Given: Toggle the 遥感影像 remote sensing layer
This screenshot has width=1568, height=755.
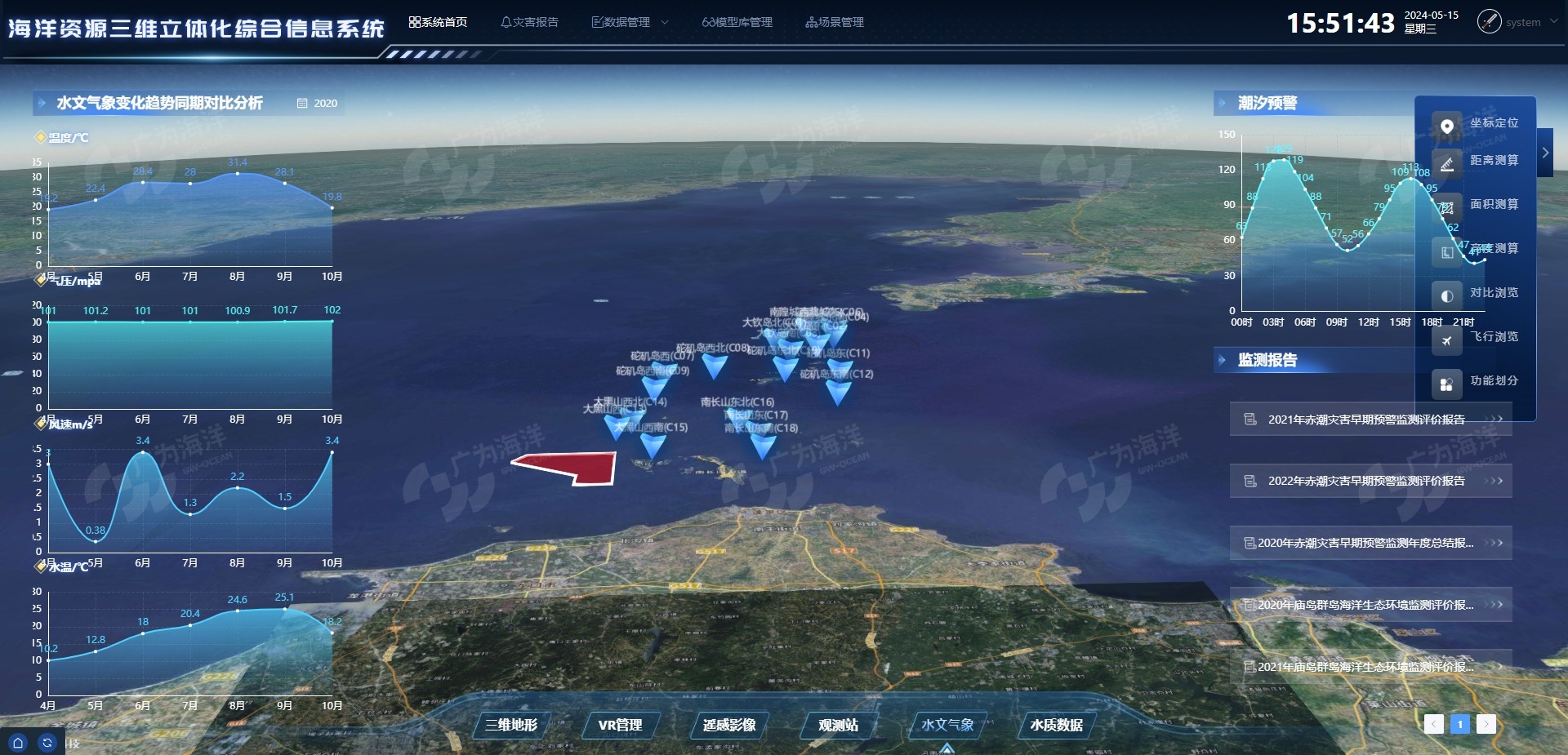Looking at the screenshot, I should [x=729, y=725].
